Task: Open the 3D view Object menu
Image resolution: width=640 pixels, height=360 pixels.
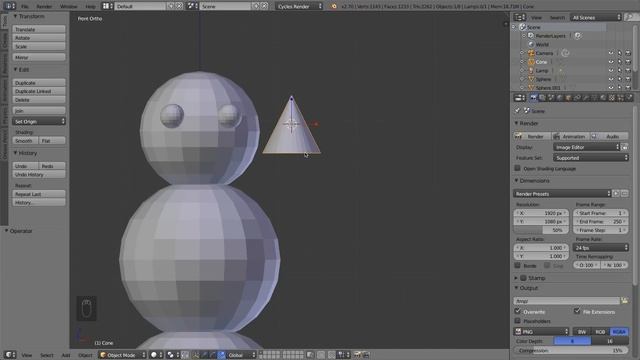Action: click(x=85, y=355)
